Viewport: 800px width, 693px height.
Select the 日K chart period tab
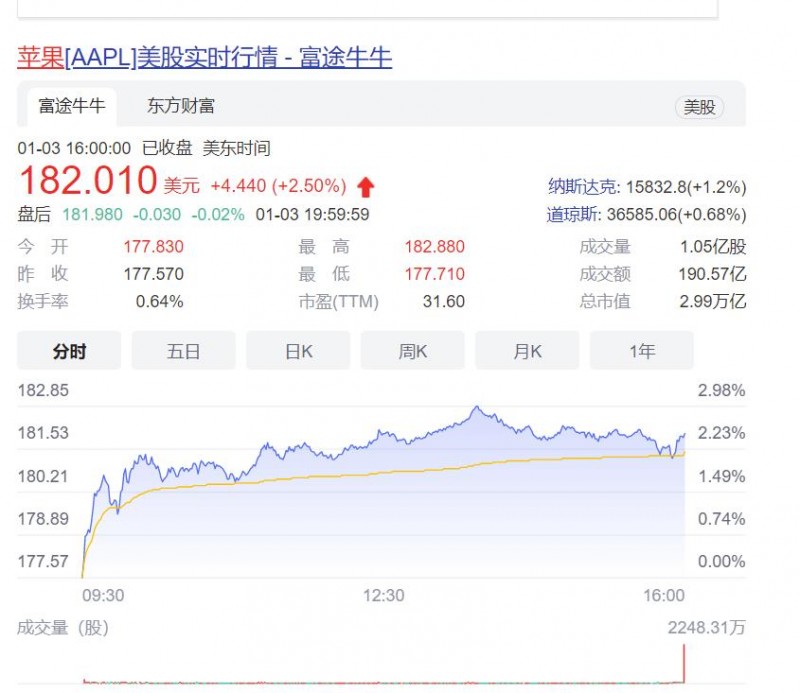(x=298, y=351)
